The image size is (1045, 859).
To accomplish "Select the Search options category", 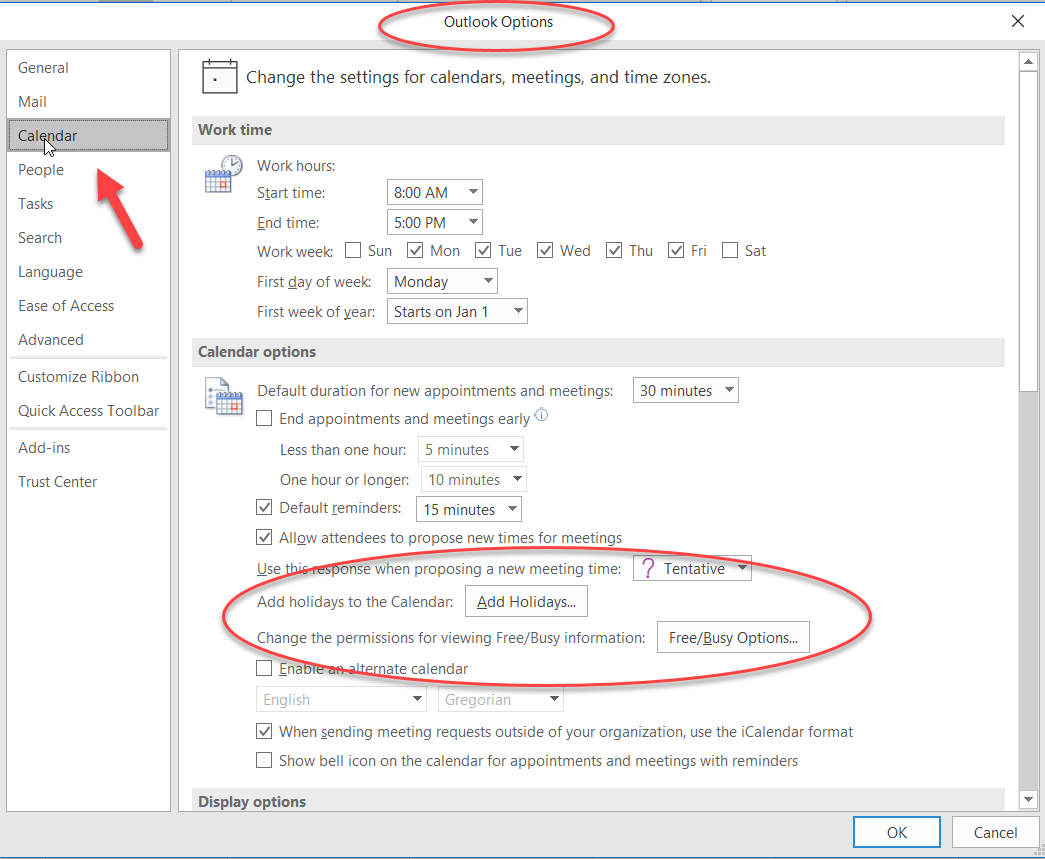I will [88, 238].
